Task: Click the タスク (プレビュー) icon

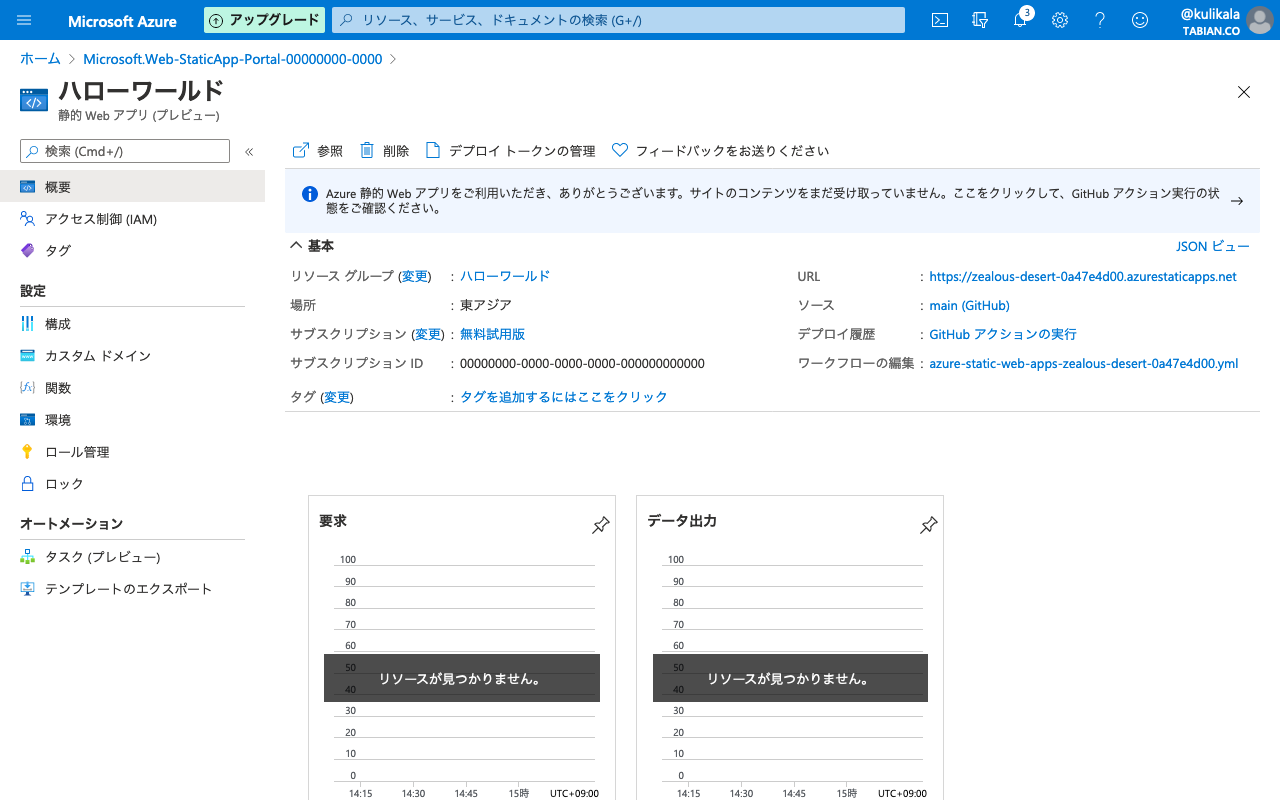Action: pos(28,557)
